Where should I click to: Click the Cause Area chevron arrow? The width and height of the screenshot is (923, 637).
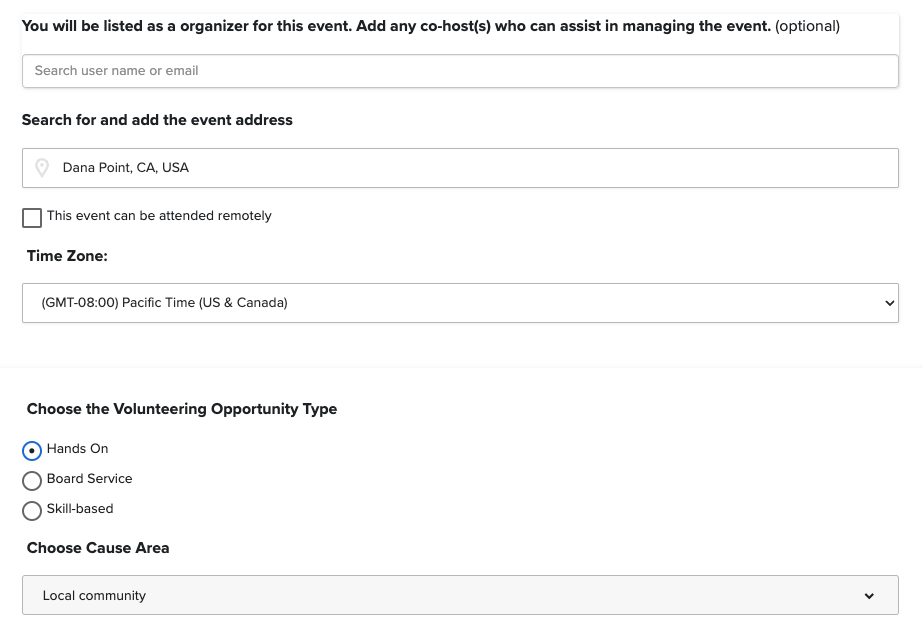869,596
